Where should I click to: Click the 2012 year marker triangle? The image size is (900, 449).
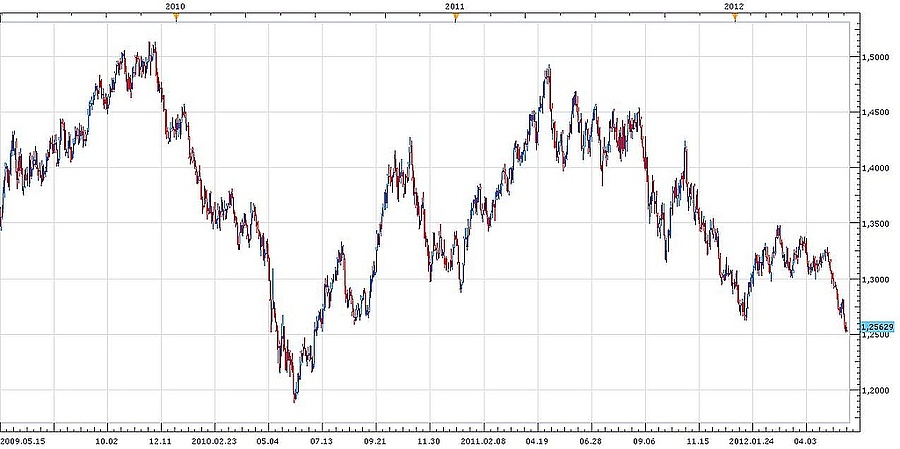click(x=734, y=17)
